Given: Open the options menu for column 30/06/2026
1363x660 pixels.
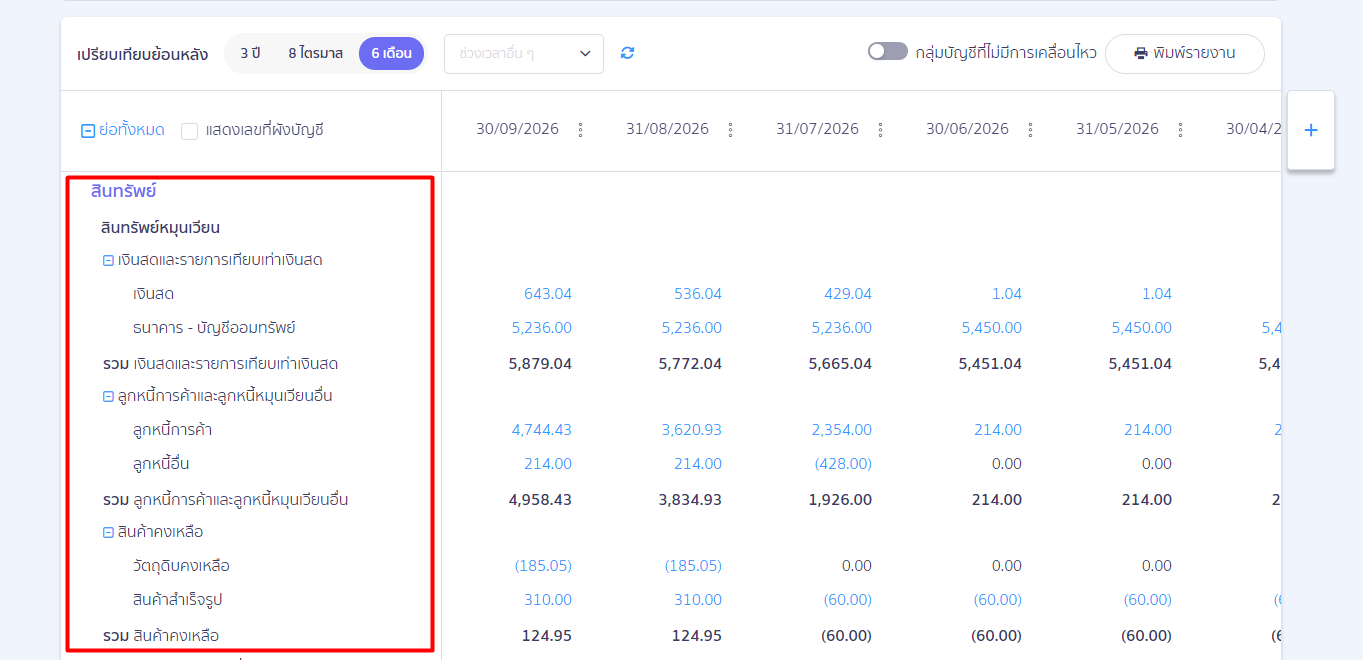Looking at the screenshot, I should pyautogui.click(x=1031, y=130).
